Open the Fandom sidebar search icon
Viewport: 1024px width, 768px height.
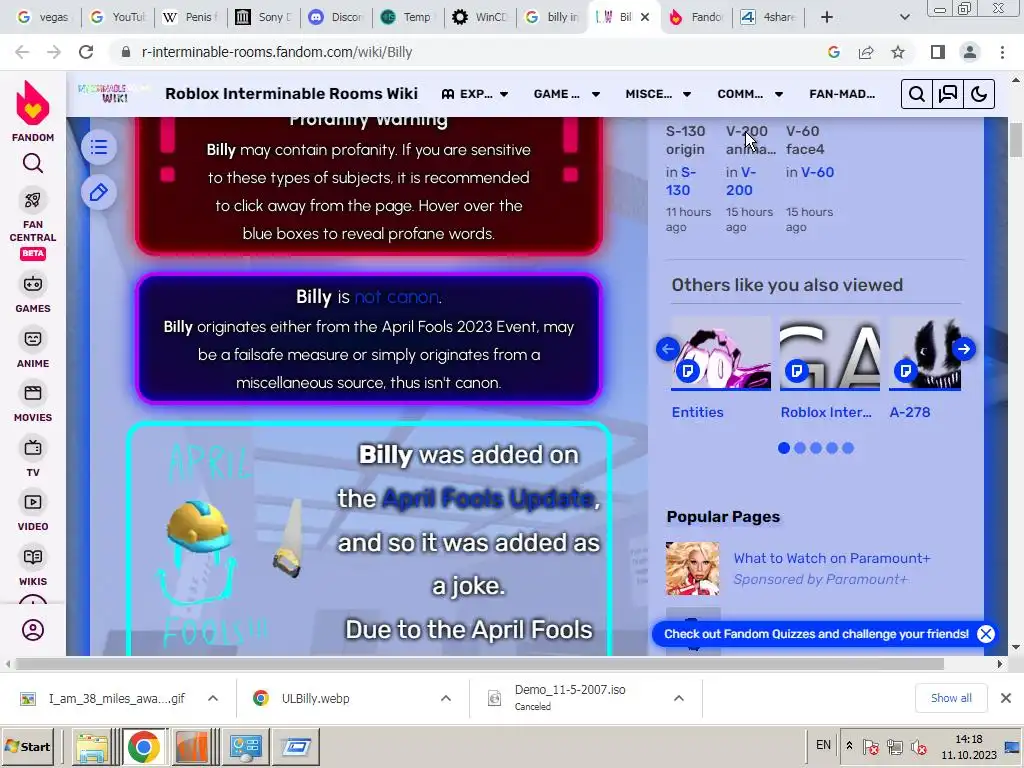pos(33,163)
